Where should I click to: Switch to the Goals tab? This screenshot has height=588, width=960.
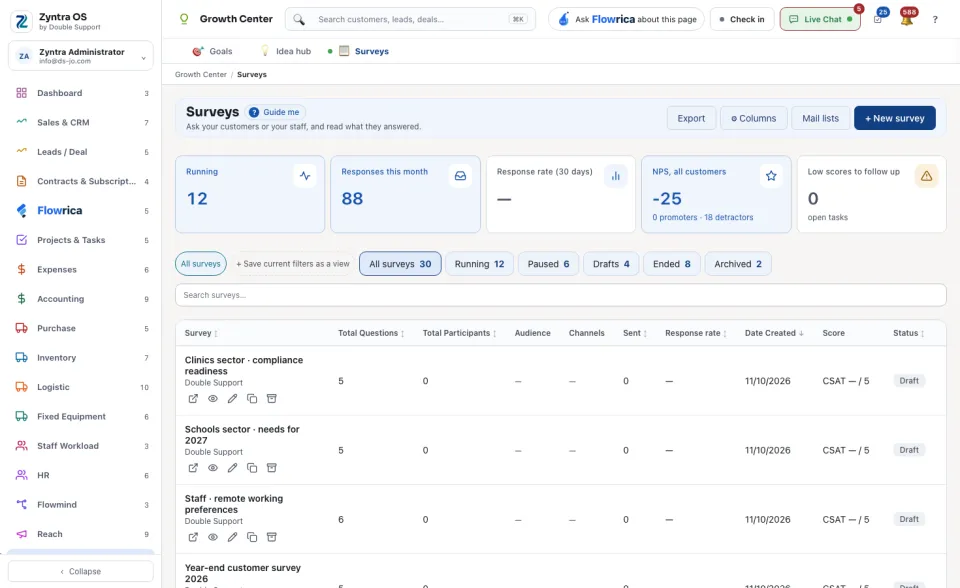(212, 51)
